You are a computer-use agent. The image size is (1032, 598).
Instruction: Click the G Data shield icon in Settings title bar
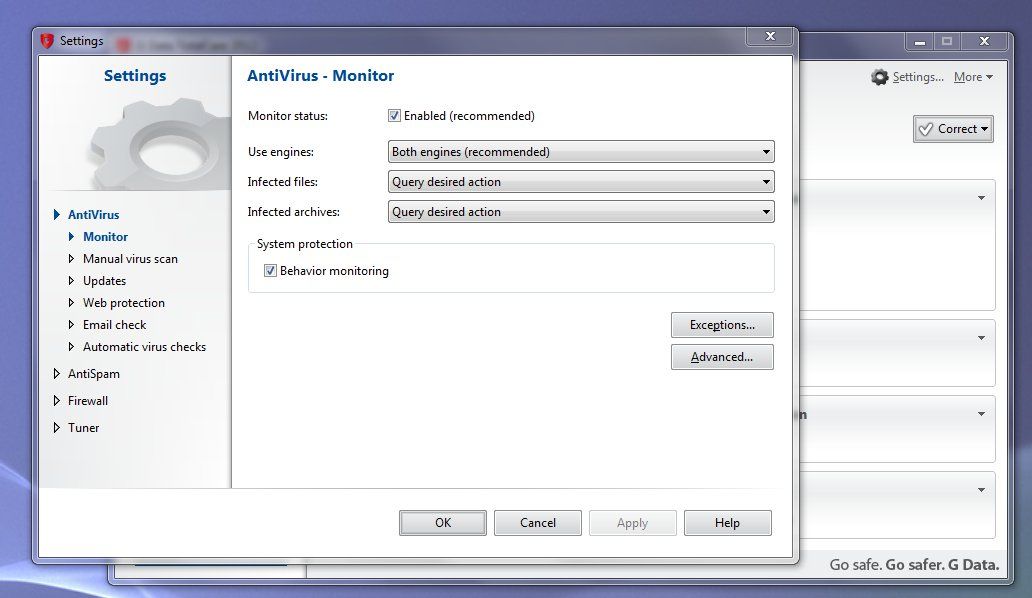click(x=47, y=41)
